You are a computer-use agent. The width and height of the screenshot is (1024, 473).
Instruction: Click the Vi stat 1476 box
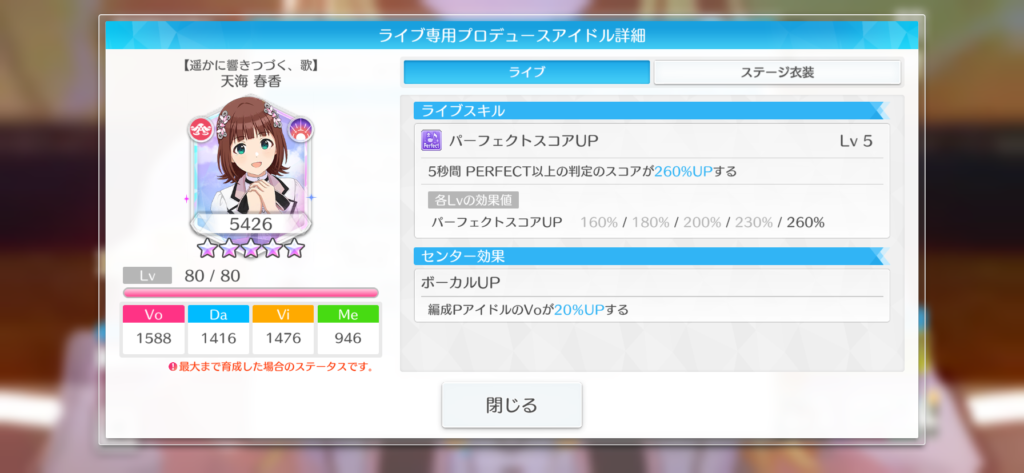(283, 330)
